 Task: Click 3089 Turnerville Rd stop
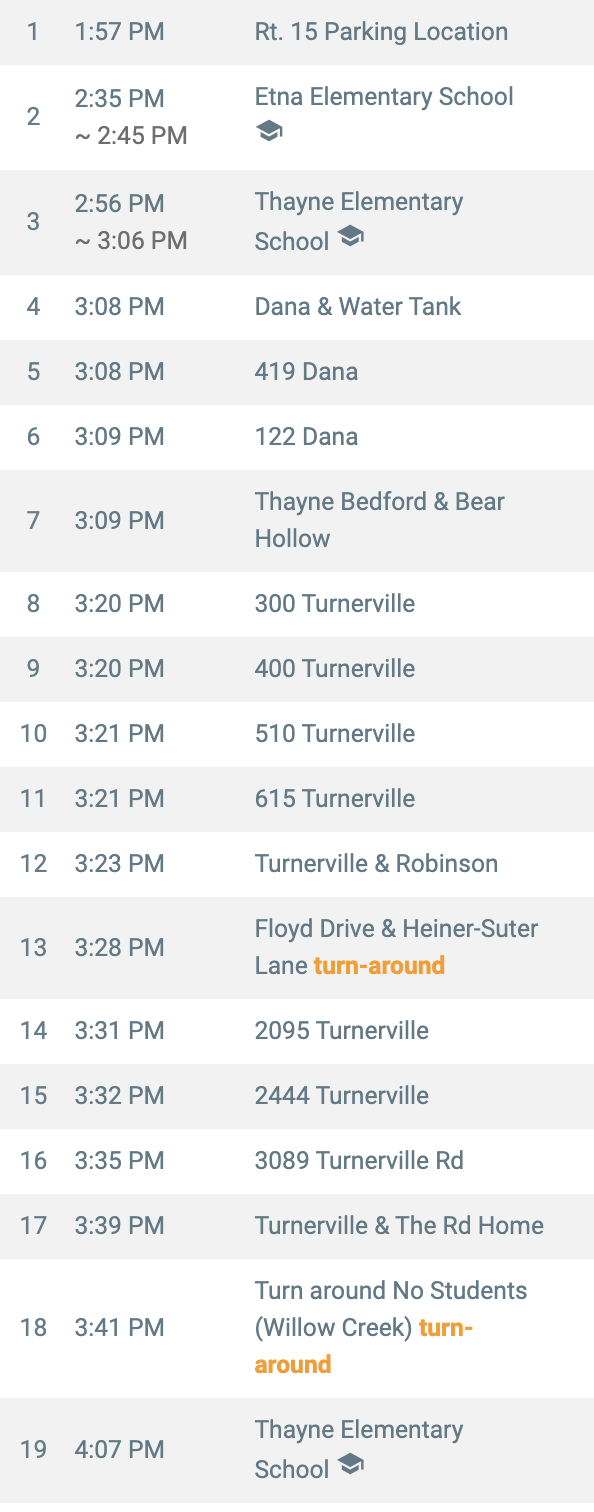click(297, 1161)
